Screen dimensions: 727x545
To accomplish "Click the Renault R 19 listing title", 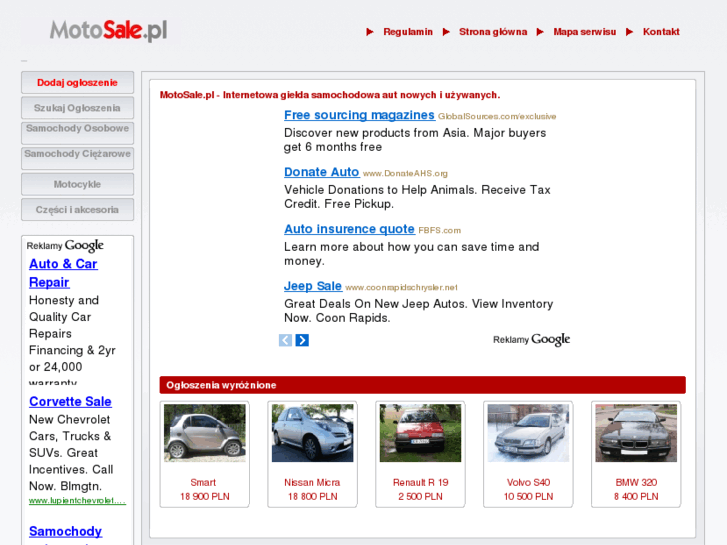I will [x=421, y=482].
